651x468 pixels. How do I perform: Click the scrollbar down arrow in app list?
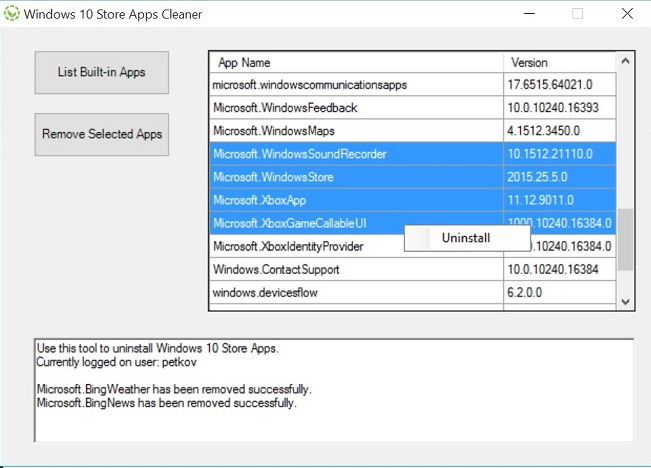click(x=625, y=302)
